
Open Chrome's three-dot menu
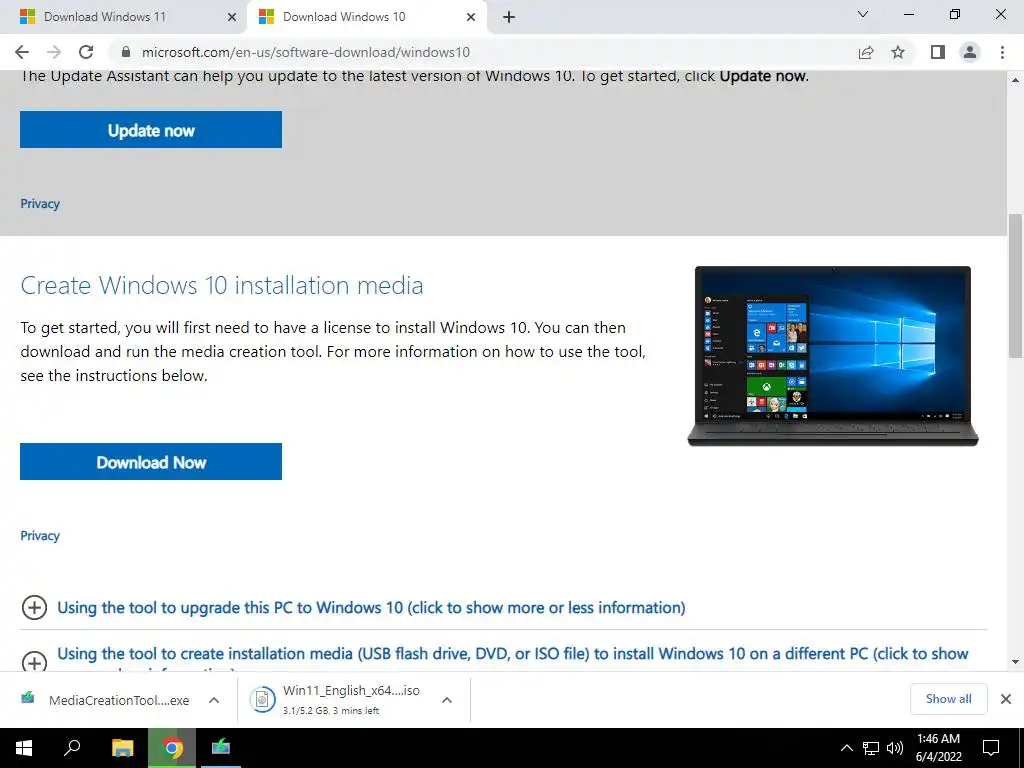(1002, 52)
